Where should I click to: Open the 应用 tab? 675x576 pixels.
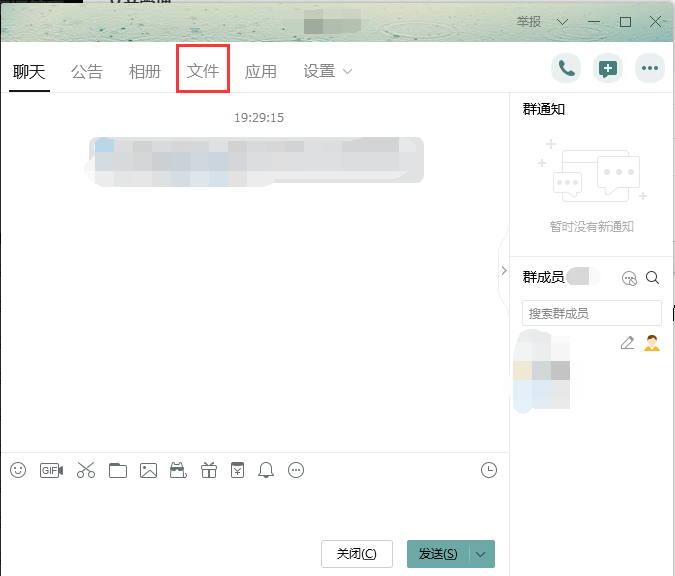coord(261,71)
